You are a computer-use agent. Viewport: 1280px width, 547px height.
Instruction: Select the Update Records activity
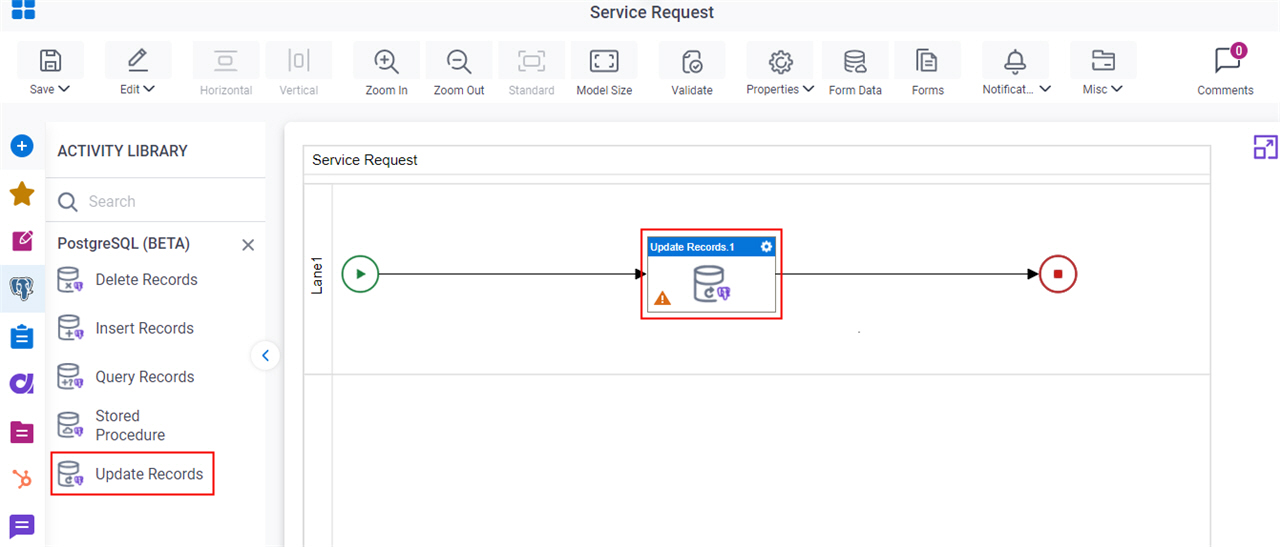[x=132, y=474]
